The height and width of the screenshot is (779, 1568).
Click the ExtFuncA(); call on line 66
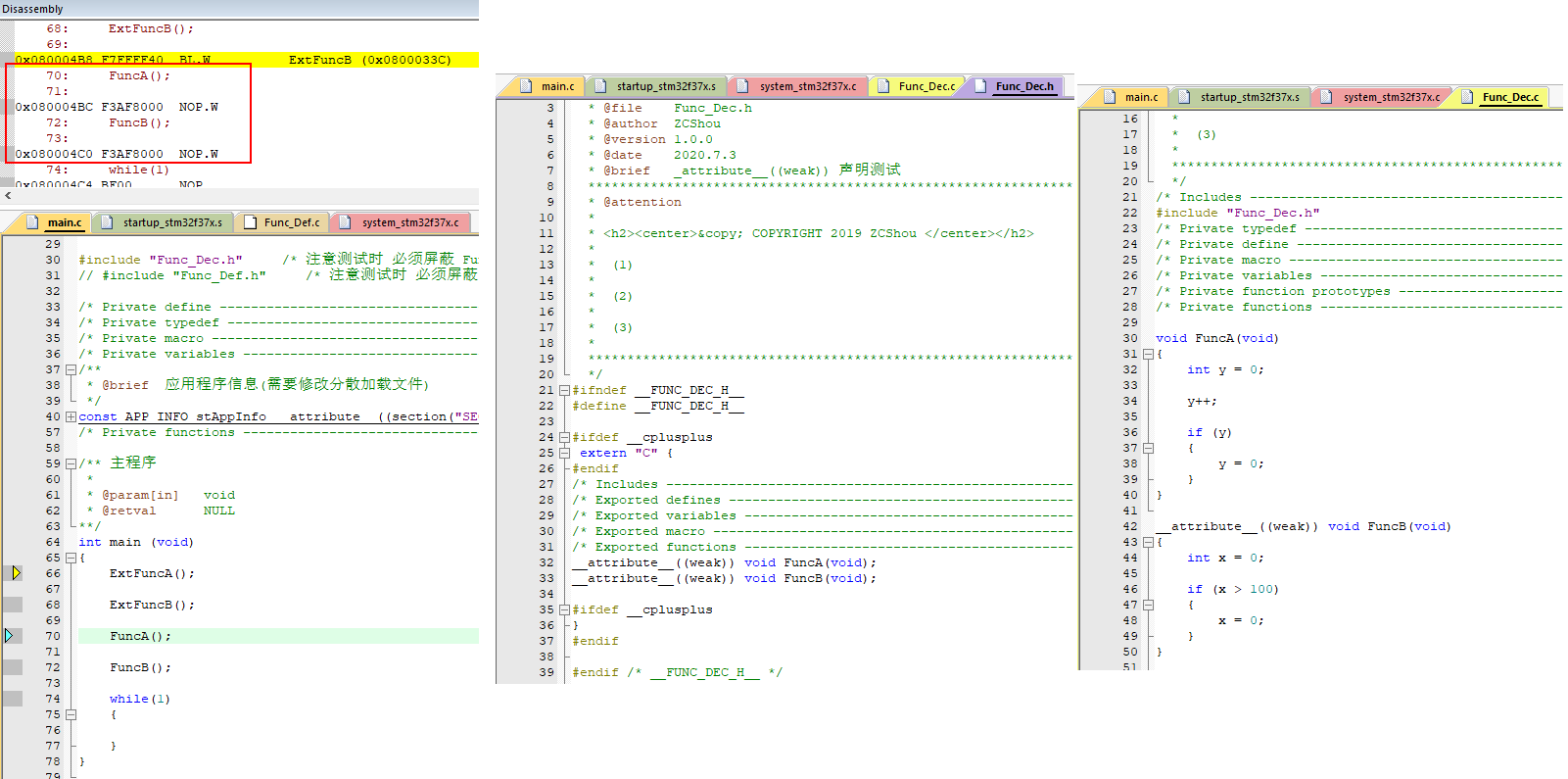tap(152, 573)
